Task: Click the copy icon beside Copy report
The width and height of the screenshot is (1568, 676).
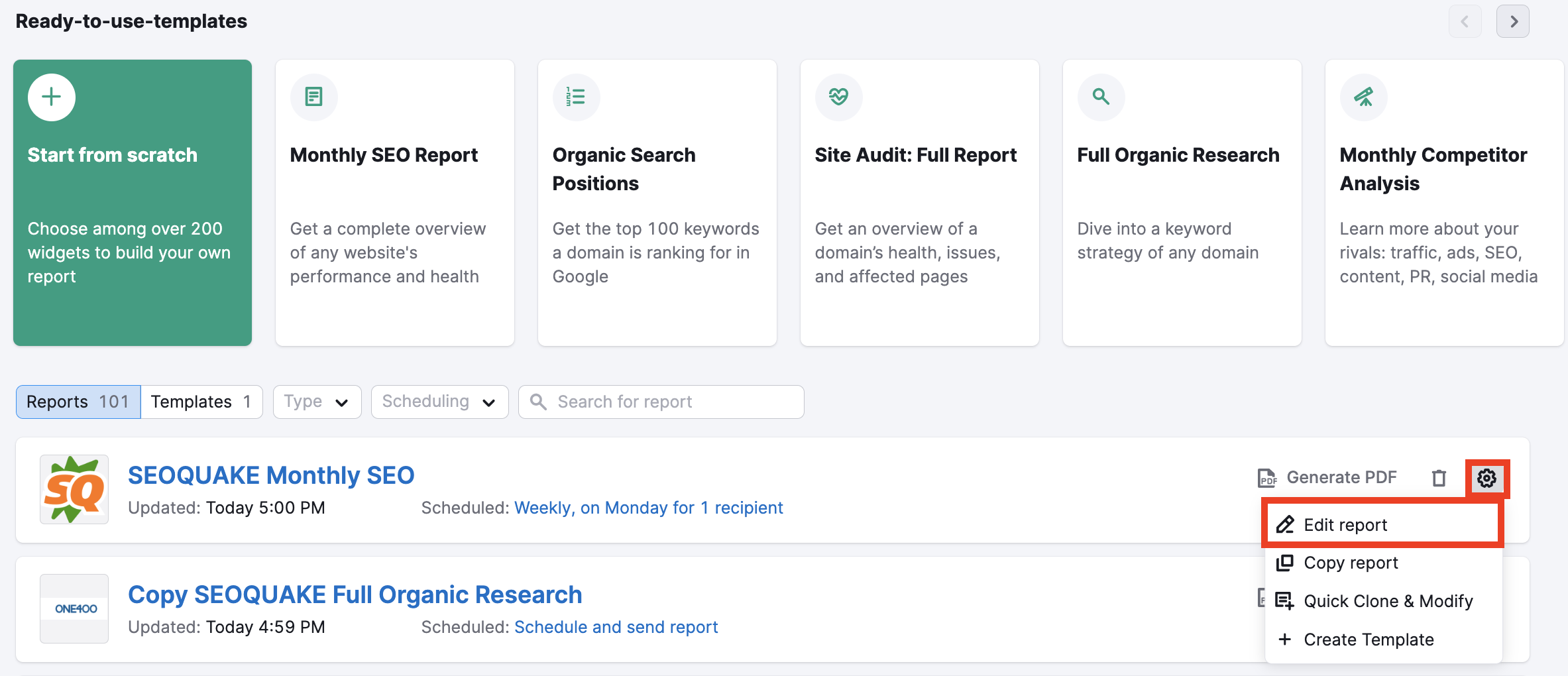Action: (1285, 563)
